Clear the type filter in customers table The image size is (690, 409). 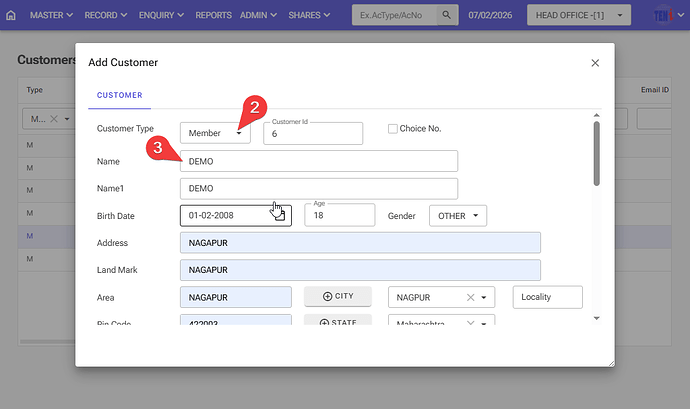(x=54, y=119)
